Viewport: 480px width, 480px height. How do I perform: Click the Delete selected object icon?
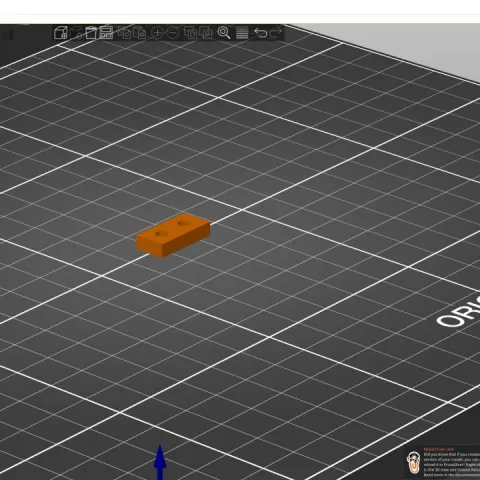coord(76,33)
